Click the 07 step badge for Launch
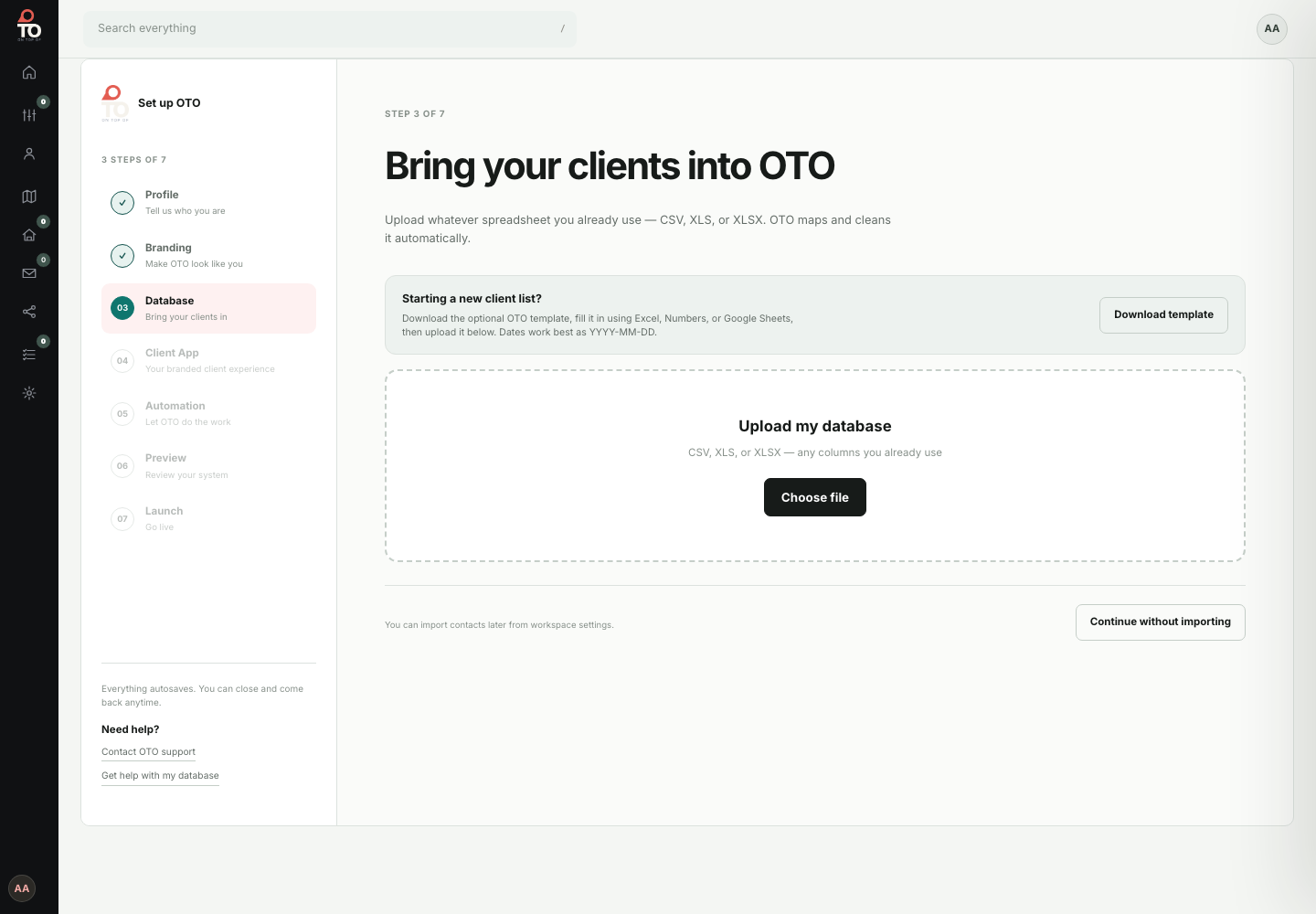The image size is (1316, 914). 122,519
